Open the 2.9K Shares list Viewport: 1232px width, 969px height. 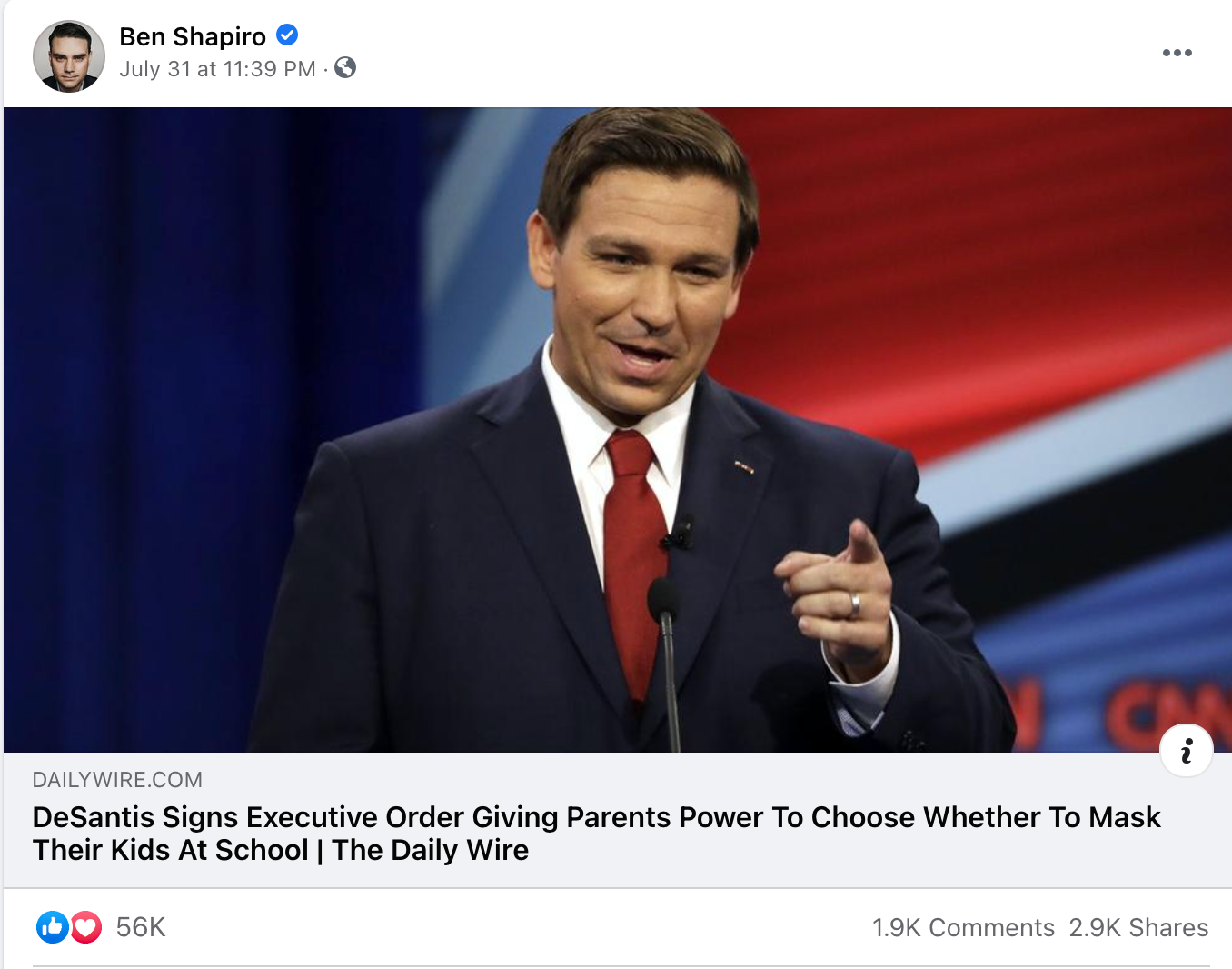tap(1138, 927)
